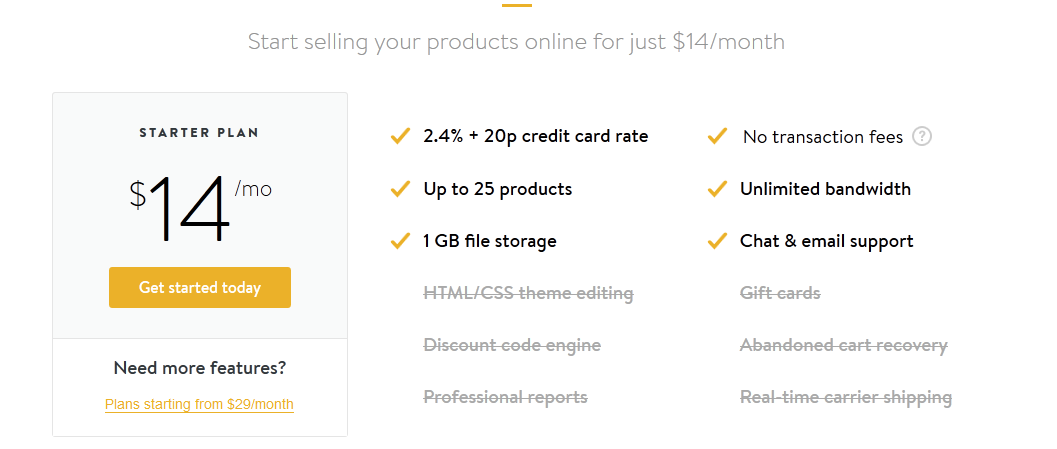This screenshot has height=449, width=1057.
Task: Click checkmark next to credit card rate
Action: [400, 137]
